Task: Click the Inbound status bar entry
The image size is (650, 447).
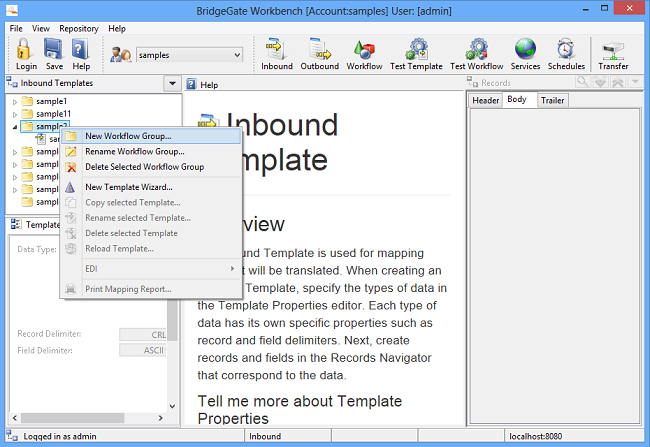Action: tap(265, 436)
